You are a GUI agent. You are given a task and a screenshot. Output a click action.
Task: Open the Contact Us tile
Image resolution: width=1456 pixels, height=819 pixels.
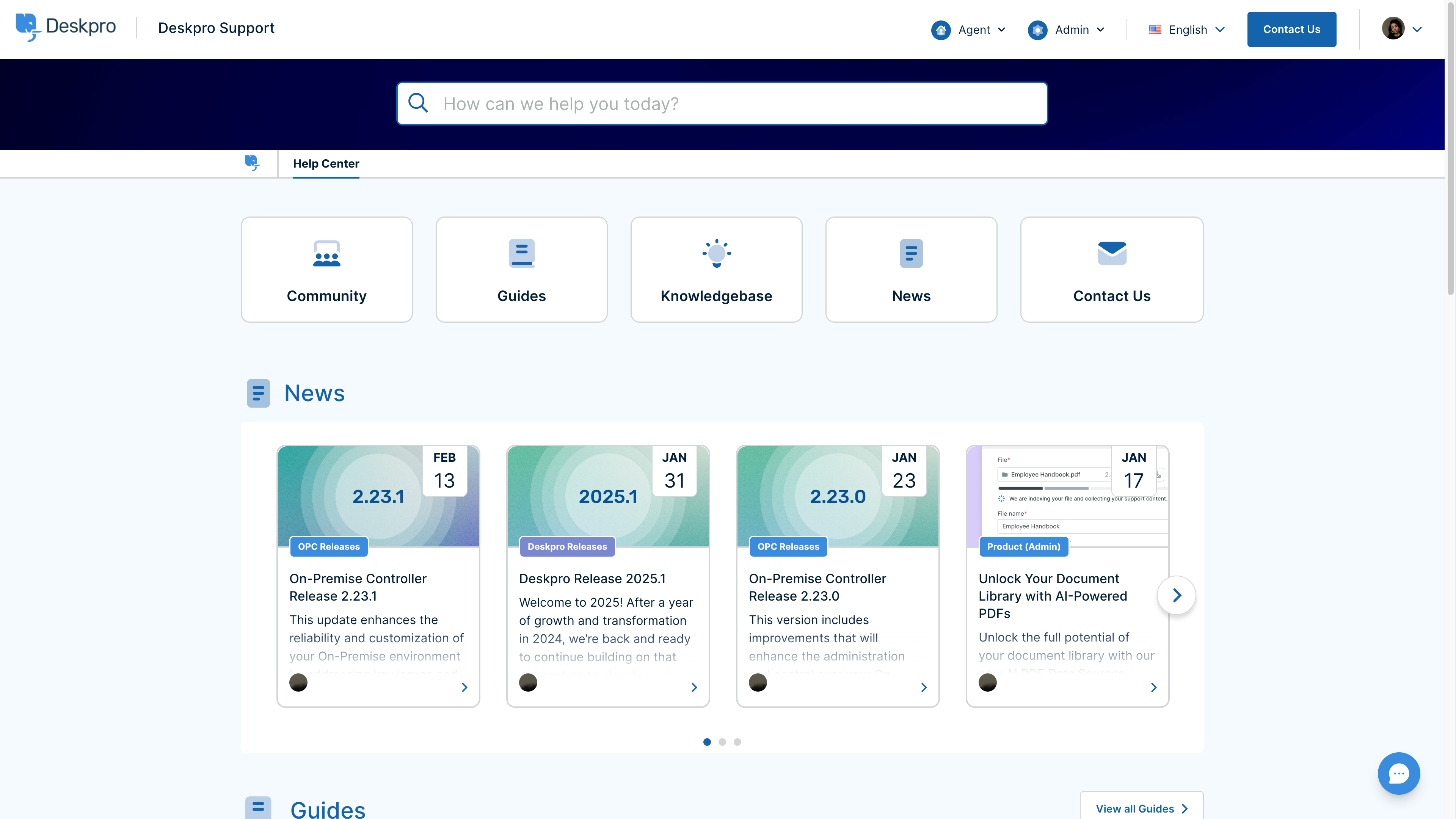tap(1112, 270)
